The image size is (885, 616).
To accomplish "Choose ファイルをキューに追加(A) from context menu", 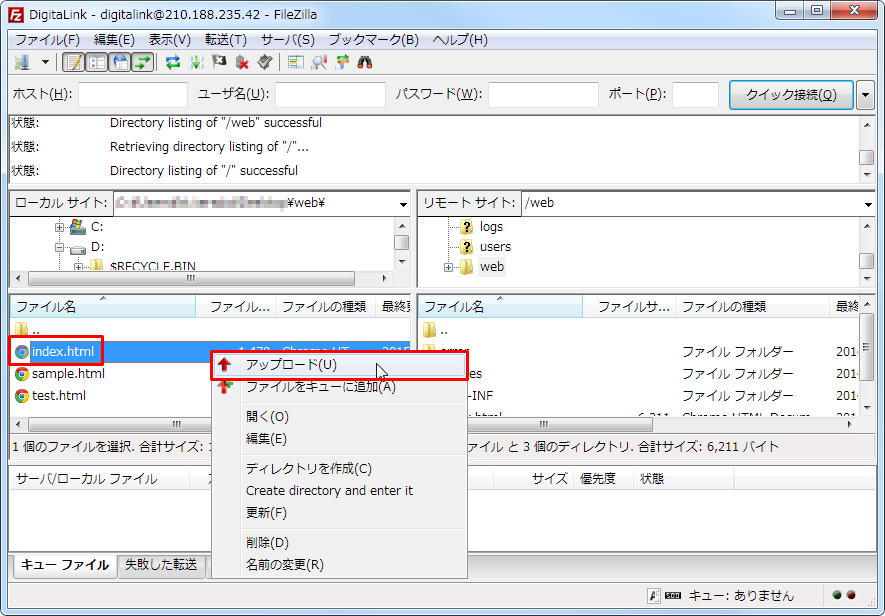I will [339, 387].
